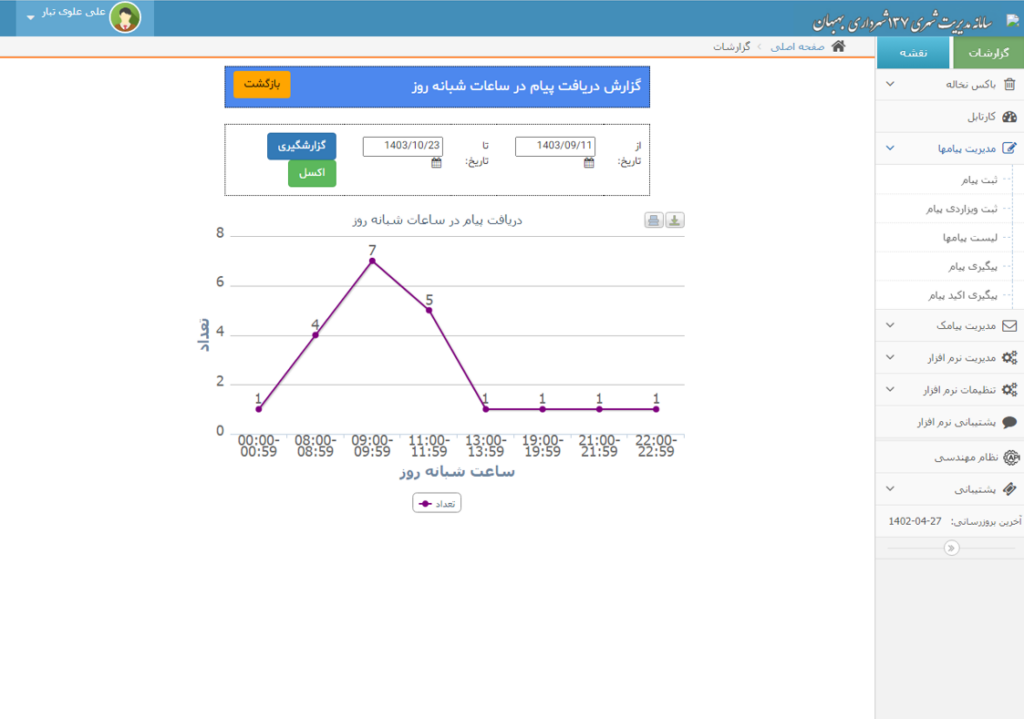The height and width of the screenshot is (719, 1024).
Task: Click the chart print icon
Action: [x=654, y=221]
